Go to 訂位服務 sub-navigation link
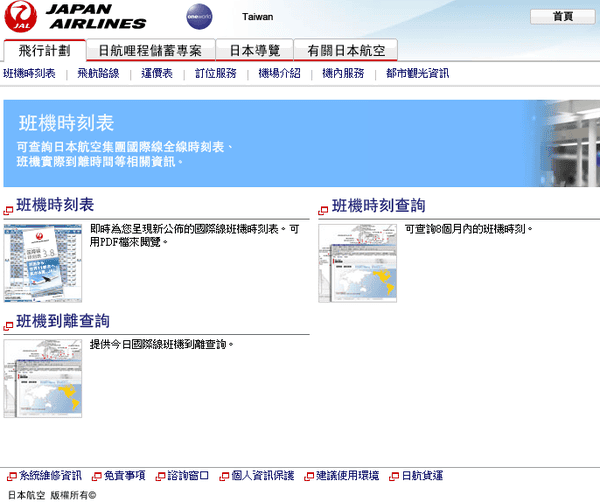The width and height of the screenshot is (600, 502). pyautogui.click(x=215, y=73)
